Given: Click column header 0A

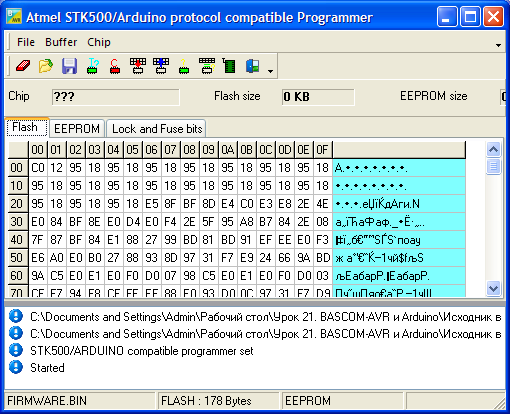Looking at the screenshot, I should pos(228,150).
